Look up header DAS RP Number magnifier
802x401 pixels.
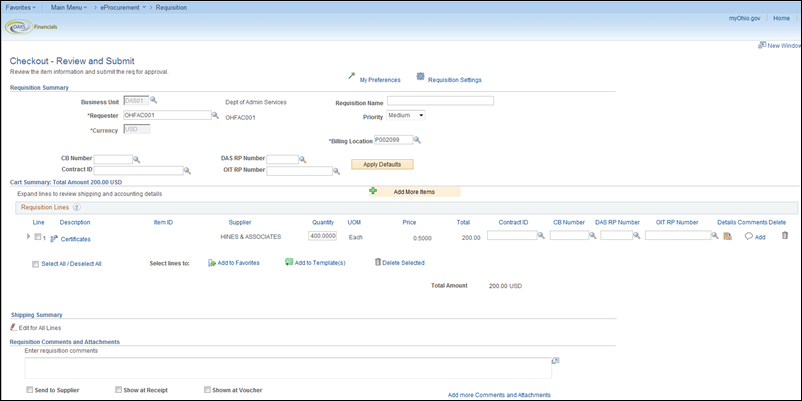[x=303, y=160]
